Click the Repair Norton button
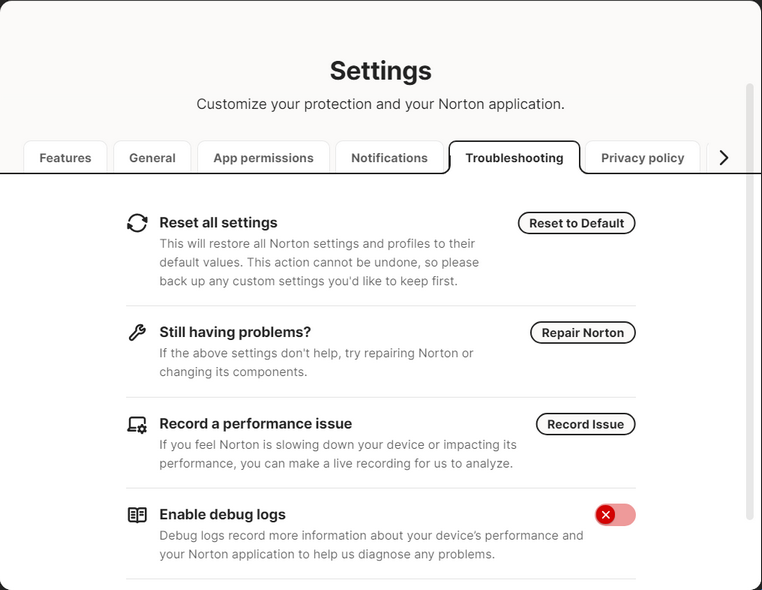Viewport: 762px width, 590px height. pyautogui.click(x=582, y=333)
